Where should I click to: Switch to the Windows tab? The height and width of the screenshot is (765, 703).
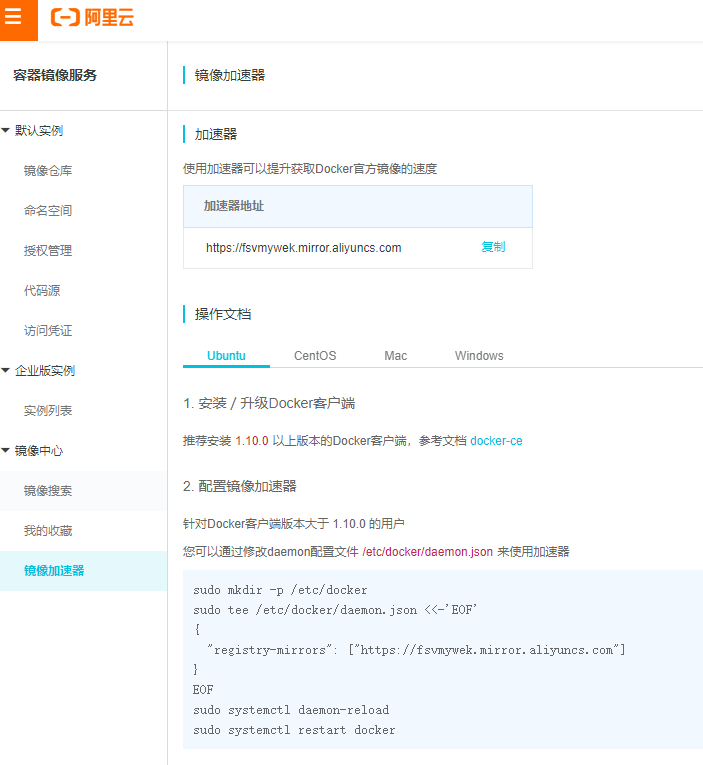click(479, 356)
